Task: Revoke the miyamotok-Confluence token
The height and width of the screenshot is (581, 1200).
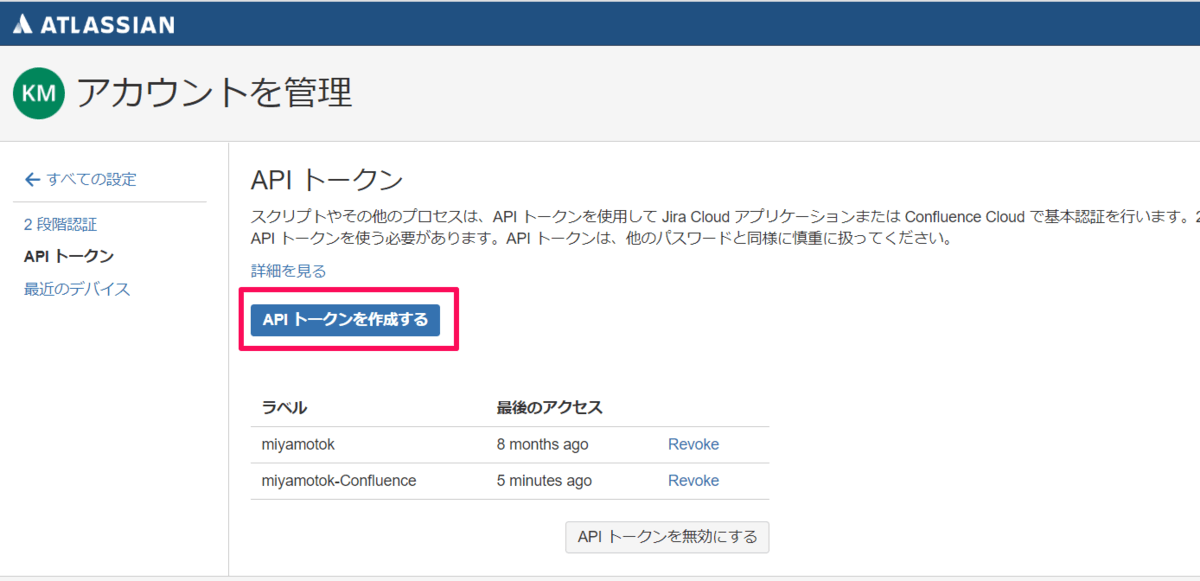Action: (693, 480)
